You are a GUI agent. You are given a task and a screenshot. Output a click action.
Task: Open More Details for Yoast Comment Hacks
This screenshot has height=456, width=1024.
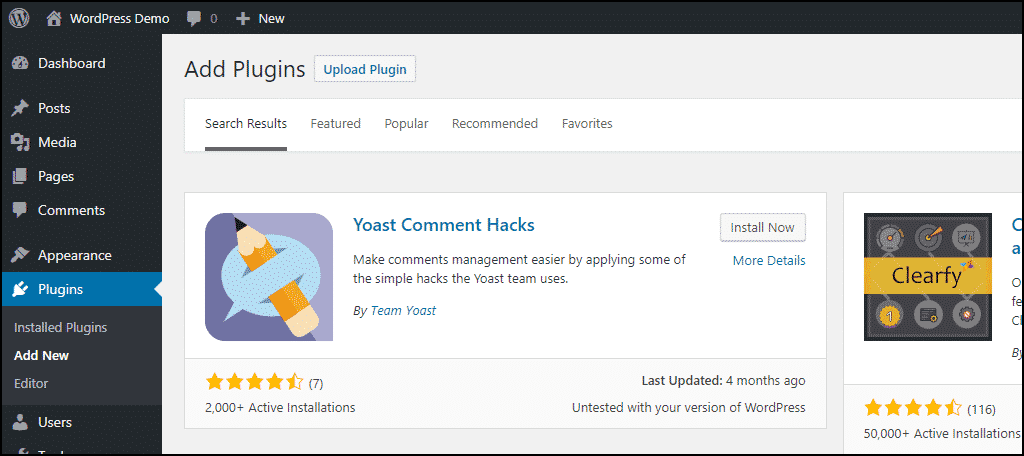point(769,261)
